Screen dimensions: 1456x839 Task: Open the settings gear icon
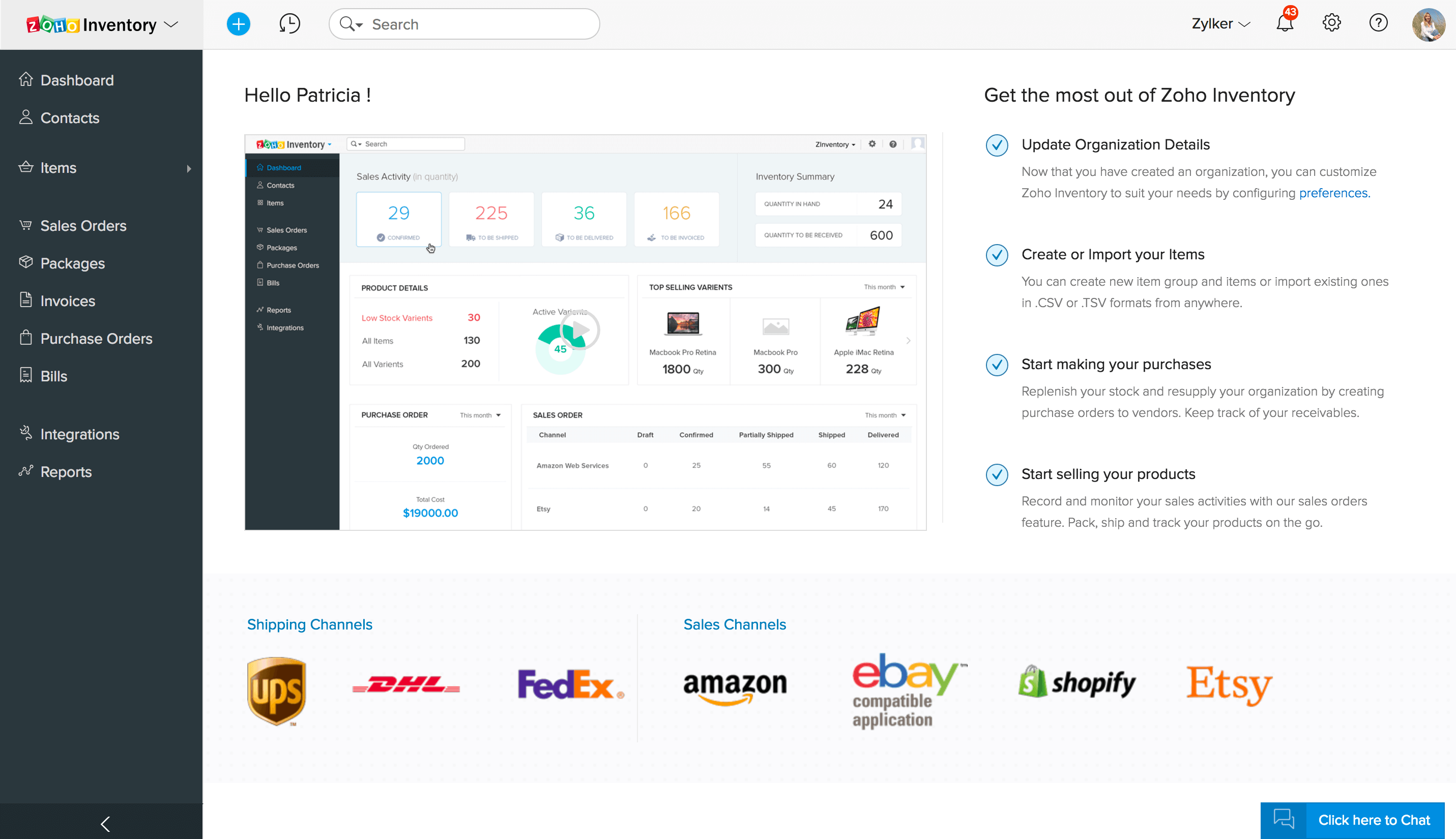tap(1331, 23)
